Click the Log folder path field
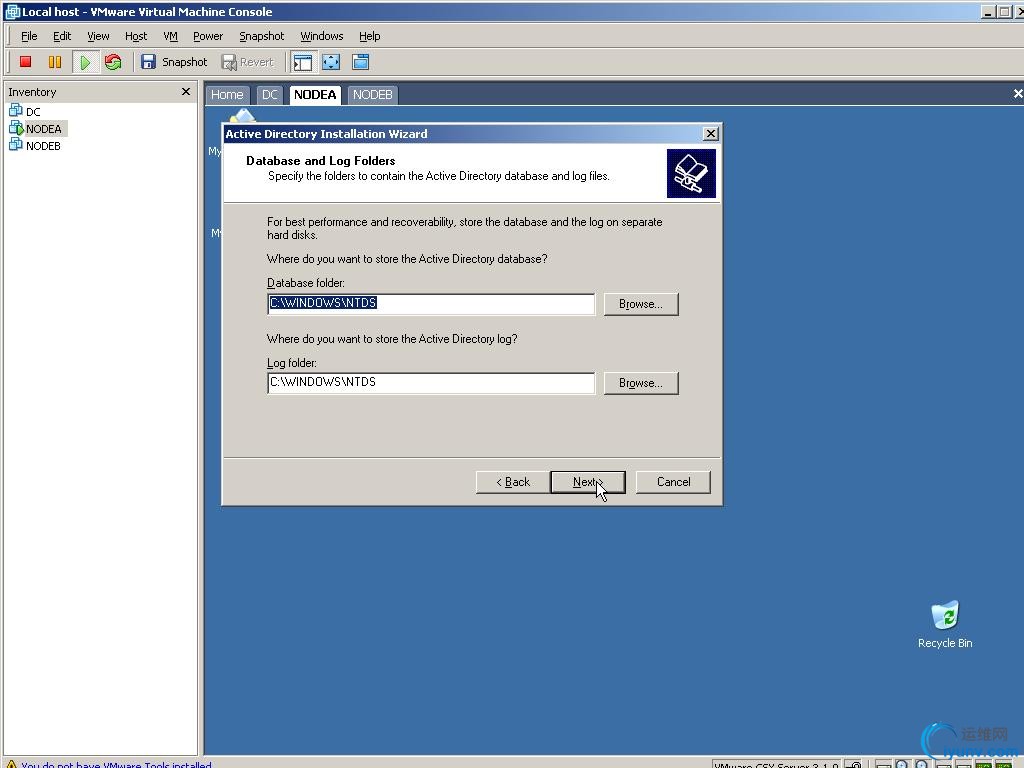This screenshot has width=1024, height=768. [431, 383]
